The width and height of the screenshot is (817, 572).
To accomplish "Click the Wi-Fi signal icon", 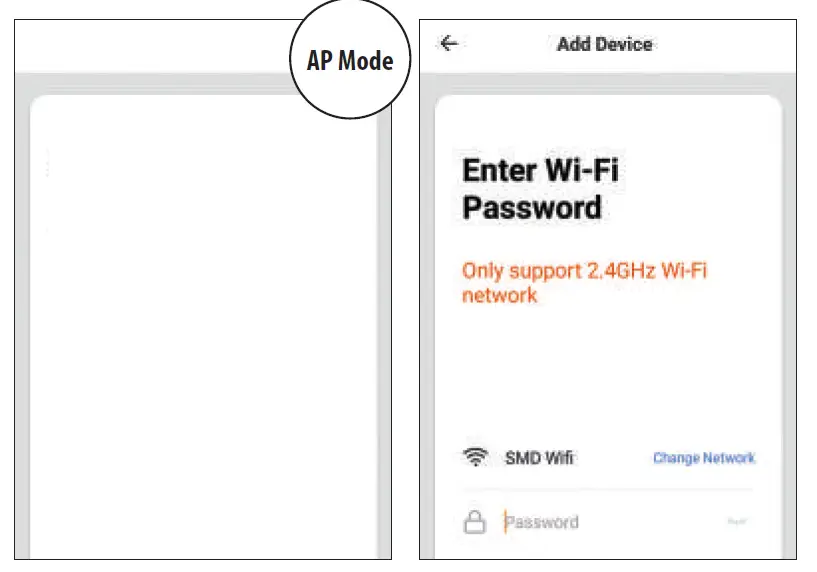I will [475, 458].
